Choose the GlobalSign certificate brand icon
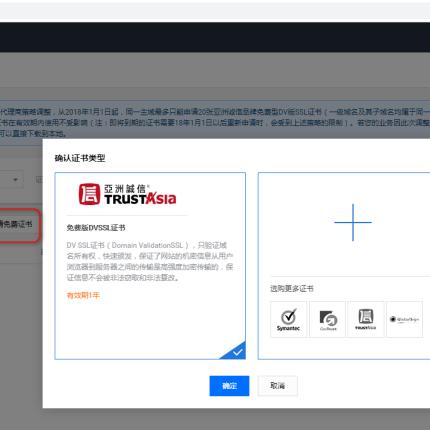This screenshot has height=430, width=430. (404, 319)
